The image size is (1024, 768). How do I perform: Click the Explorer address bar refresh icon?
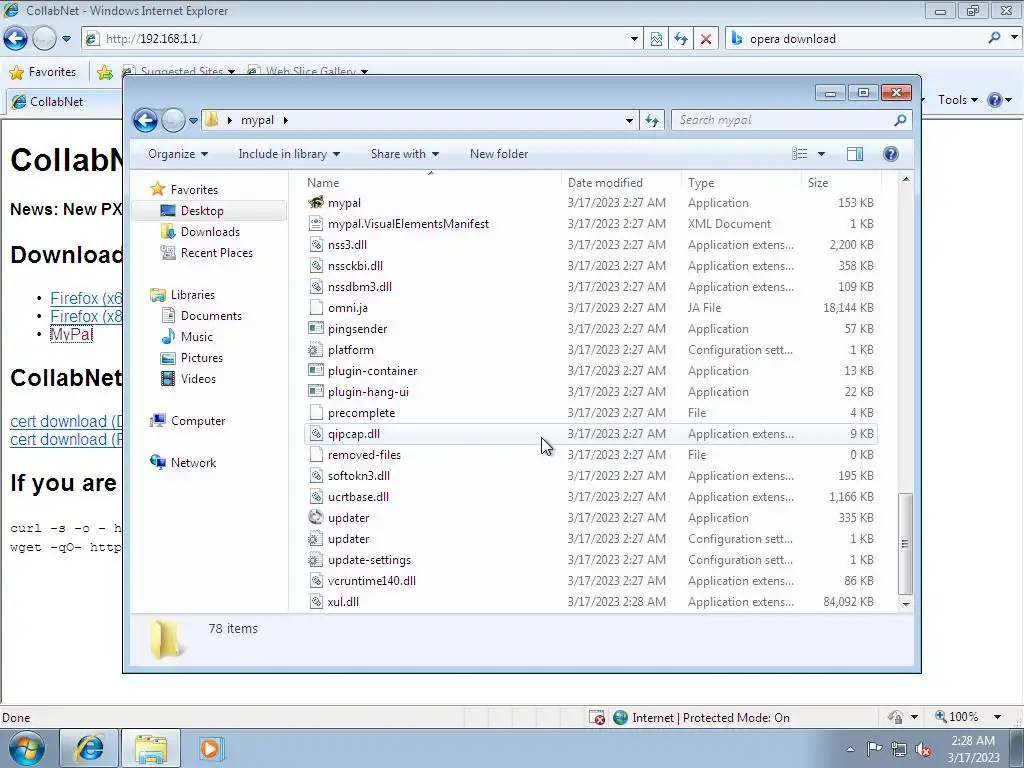[652, 120]
